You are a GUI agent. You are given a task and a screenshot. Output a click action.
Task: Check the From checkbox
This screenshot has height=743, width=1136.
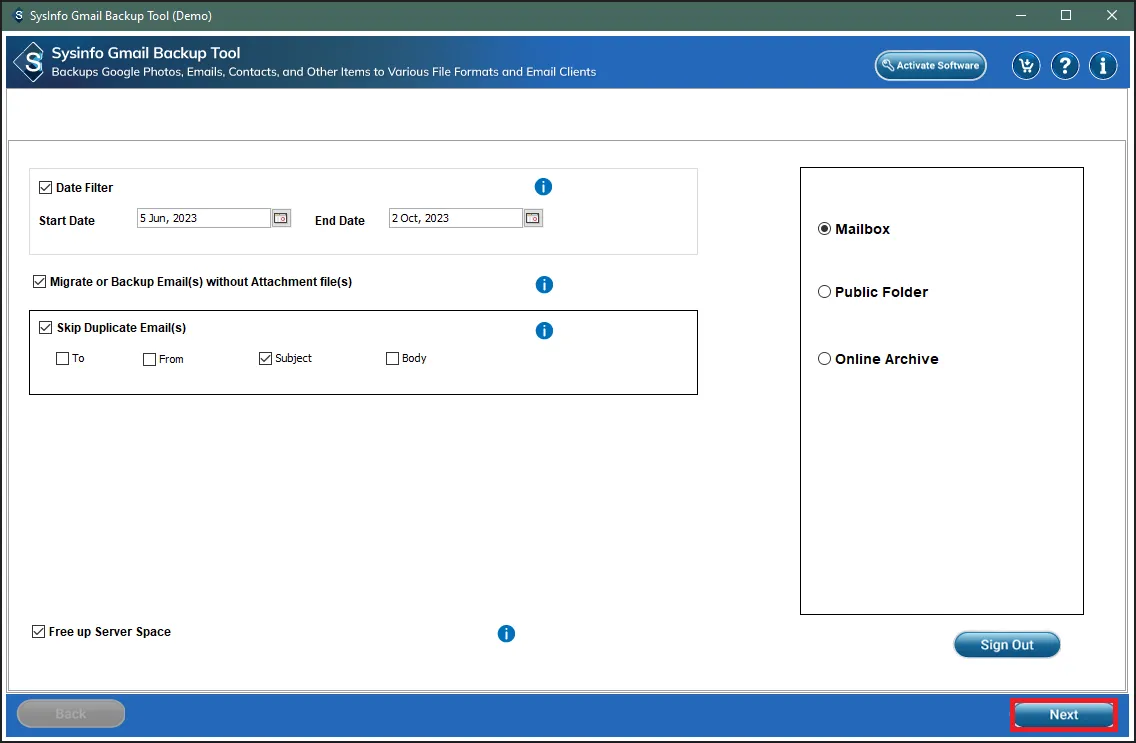150,360
